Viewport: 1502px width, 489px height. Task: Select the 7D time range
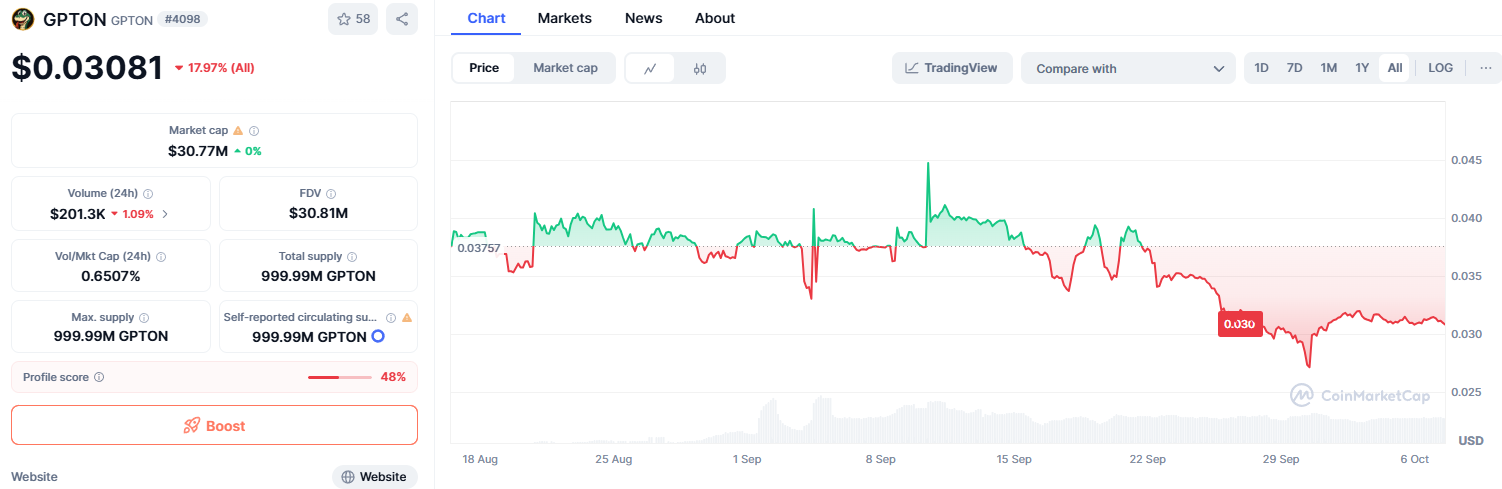(1294, 68)
